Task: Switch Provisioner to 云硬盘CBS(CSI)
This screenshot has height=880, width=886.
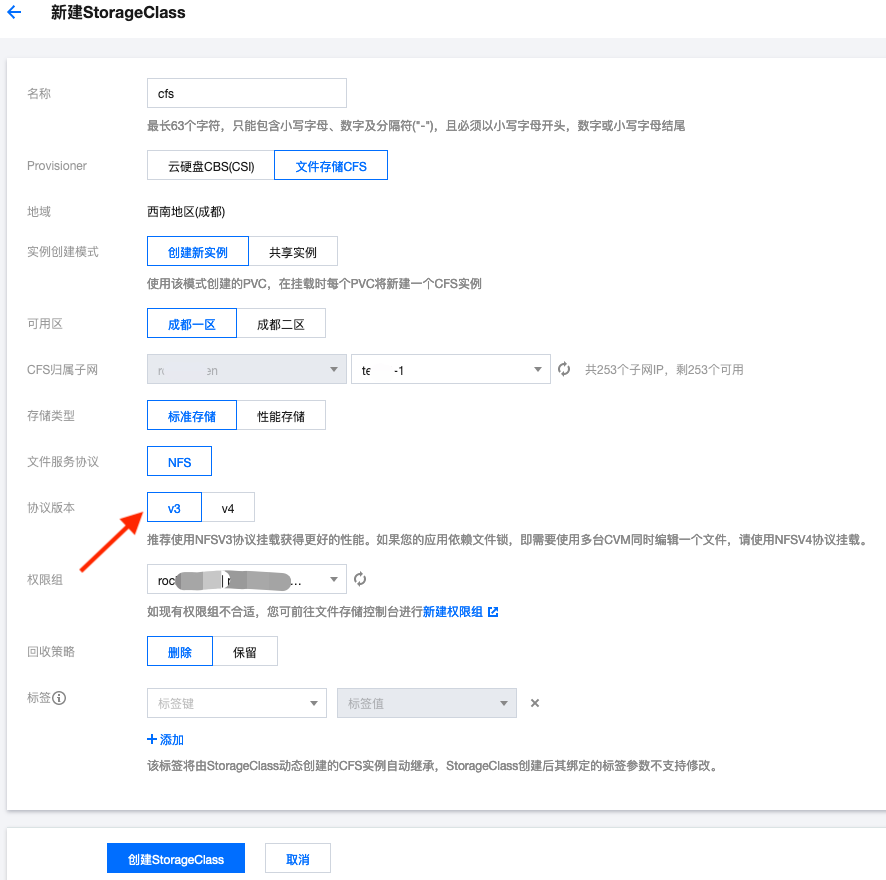Action: [x=207, y=165]
